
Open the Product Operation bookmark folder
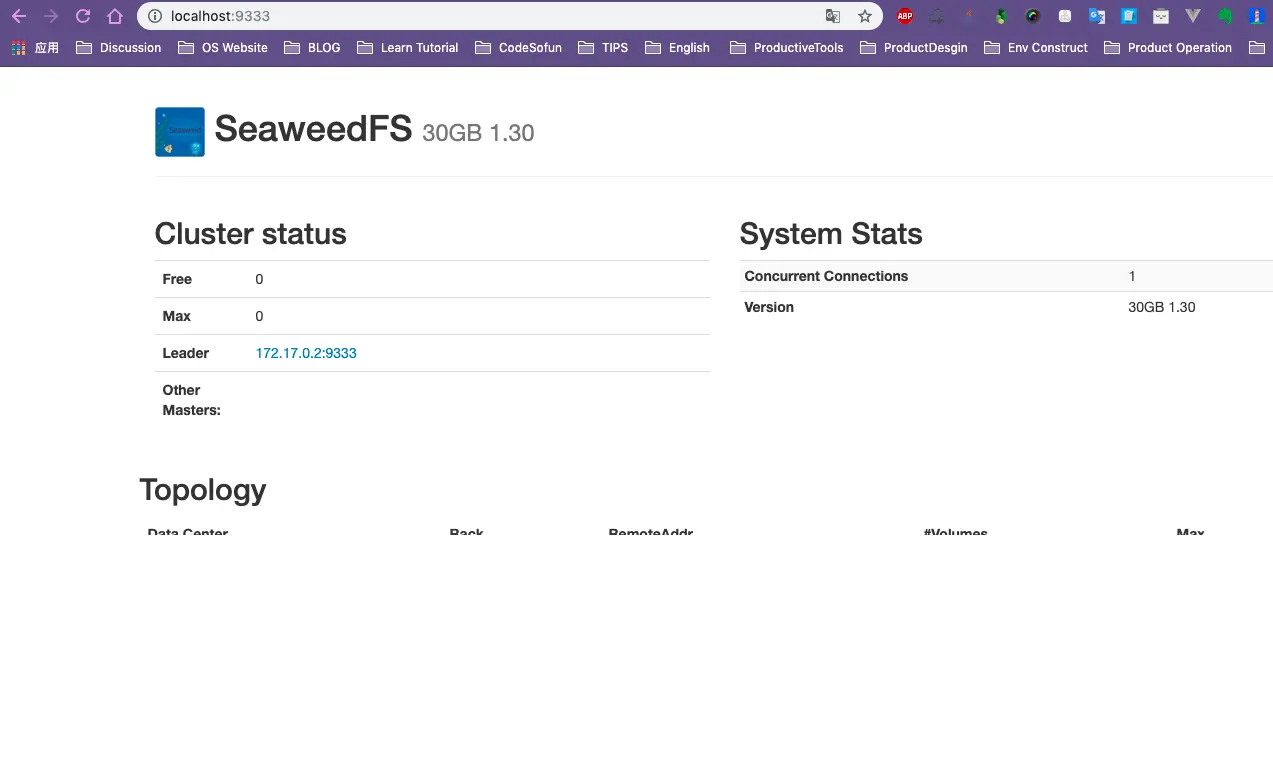coord(1167,47)
